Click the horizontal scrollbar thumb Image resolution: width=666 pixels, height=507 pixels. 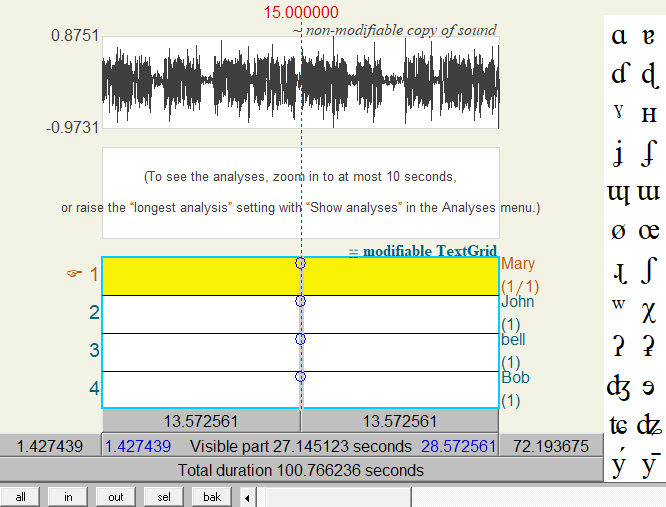pyautogui.click(x=338, y=497)
